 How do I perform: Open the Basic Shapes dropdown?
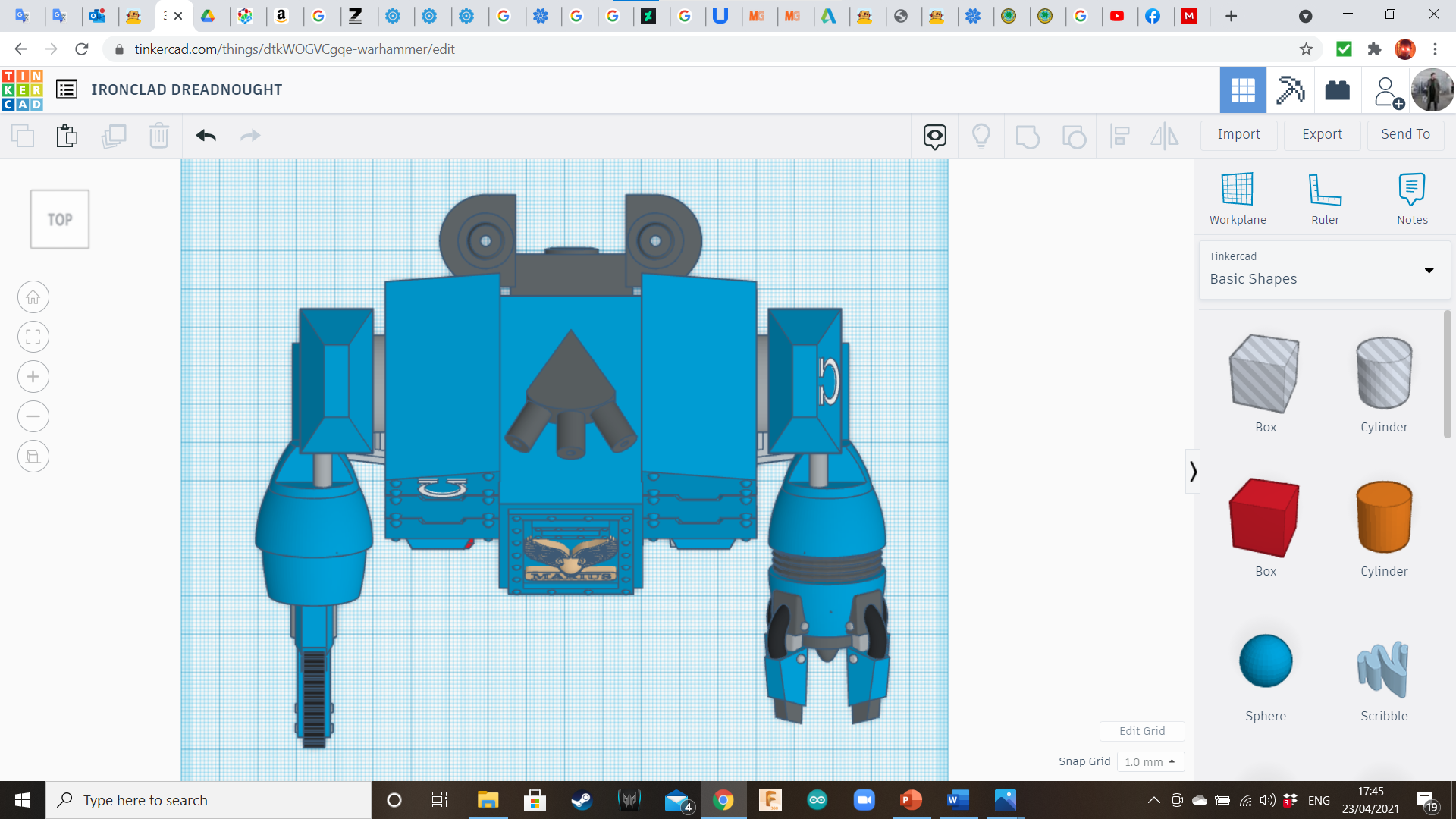pos(1430,270)
